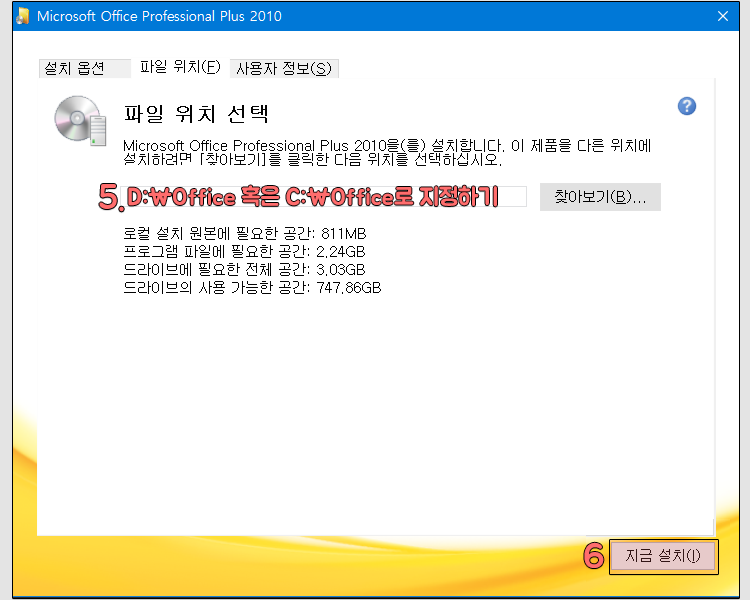This screenshot has height=600, width=750.
Task: Click the 찾아보기(B)... browse button
Action: [600, 197]
